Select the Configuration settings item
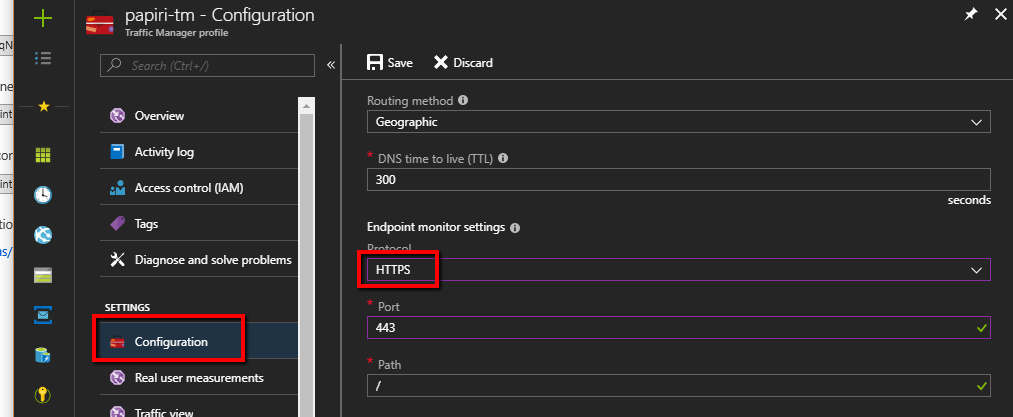 pos(199,342)
